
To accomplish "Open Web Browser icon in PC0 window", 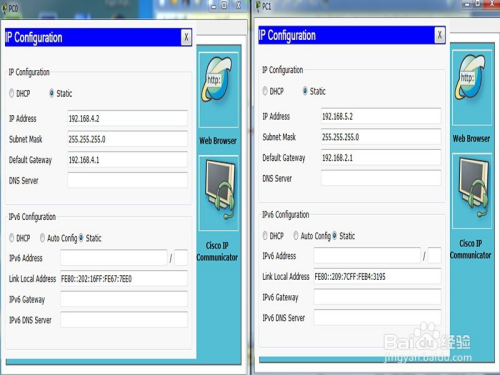I will (218, 90).
